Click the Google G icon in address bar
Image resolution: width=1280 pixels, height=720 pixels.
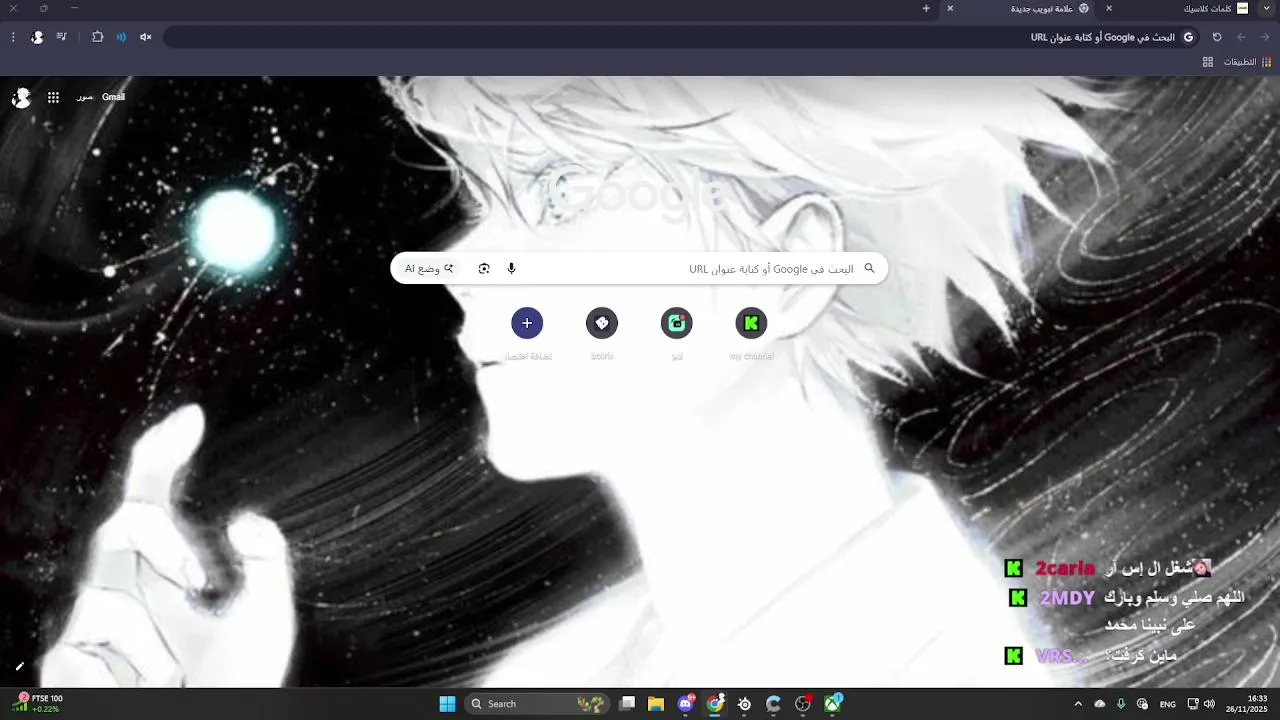point(1189,37)
